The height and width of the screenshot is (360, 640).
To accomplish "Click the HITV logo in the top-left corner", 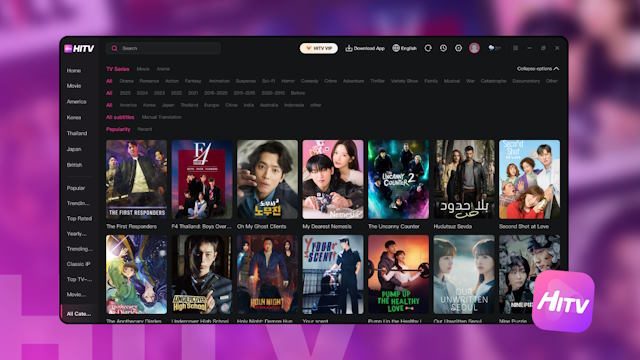I will pyautogui.click(x=79, y=49).
